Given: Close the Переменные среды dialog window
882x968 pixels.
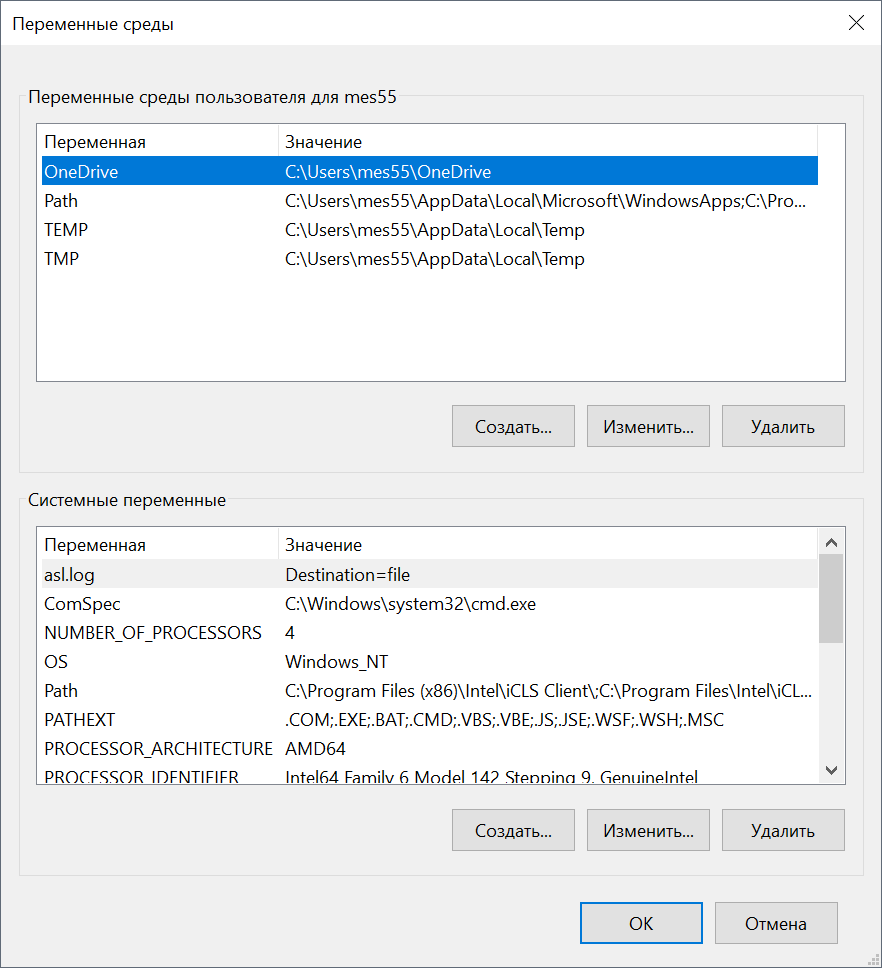Looking at the screenshot, I should [856, 24].
